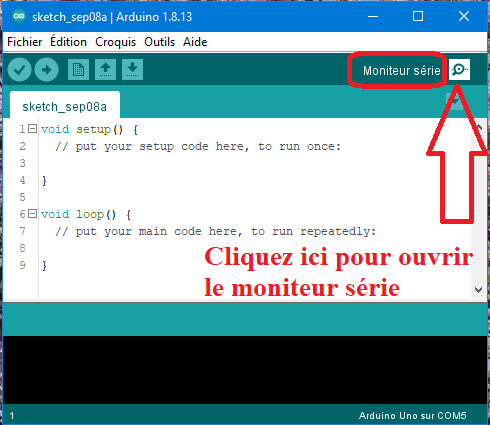
Task: Click the black console output area
Action: (x=245, y=370)
